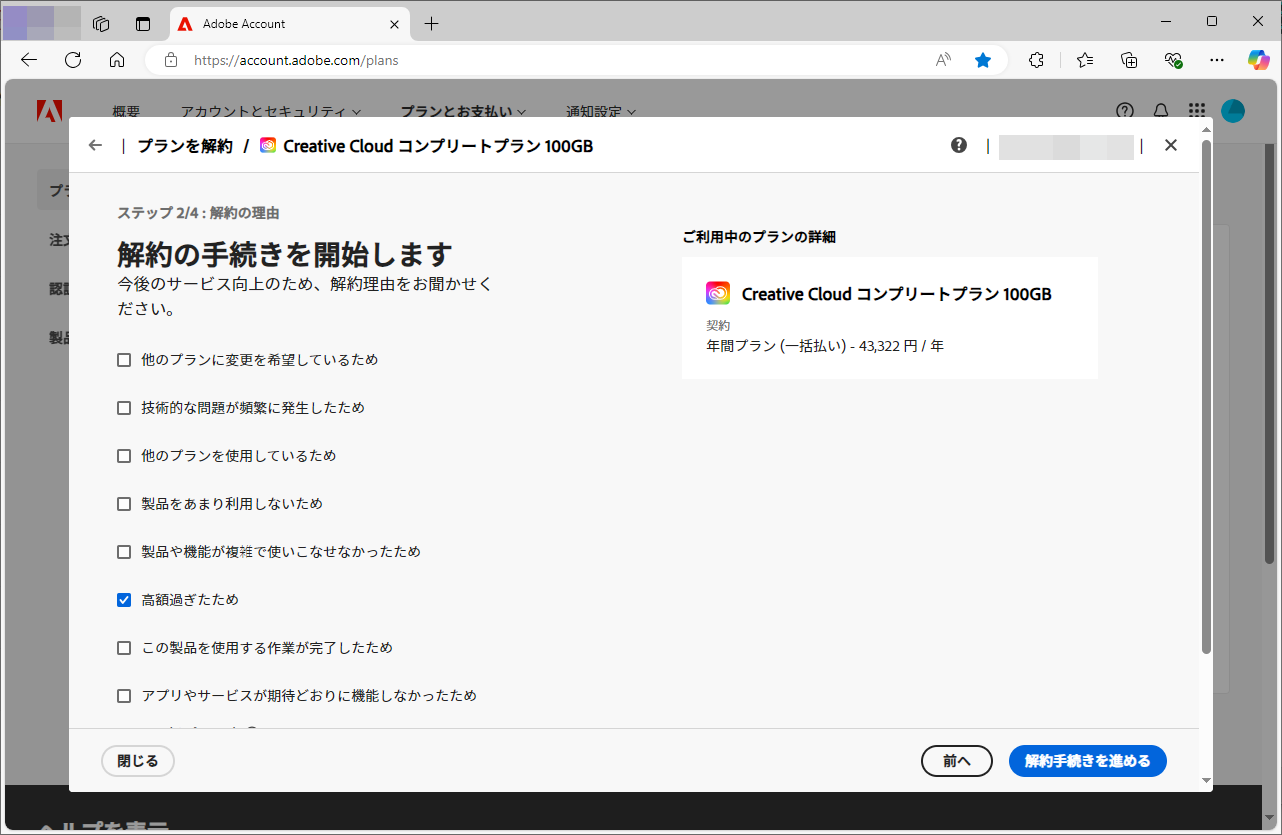Start Read aloud from the address bar
The height and width of the screenshot is (835, 1282).
943,60
